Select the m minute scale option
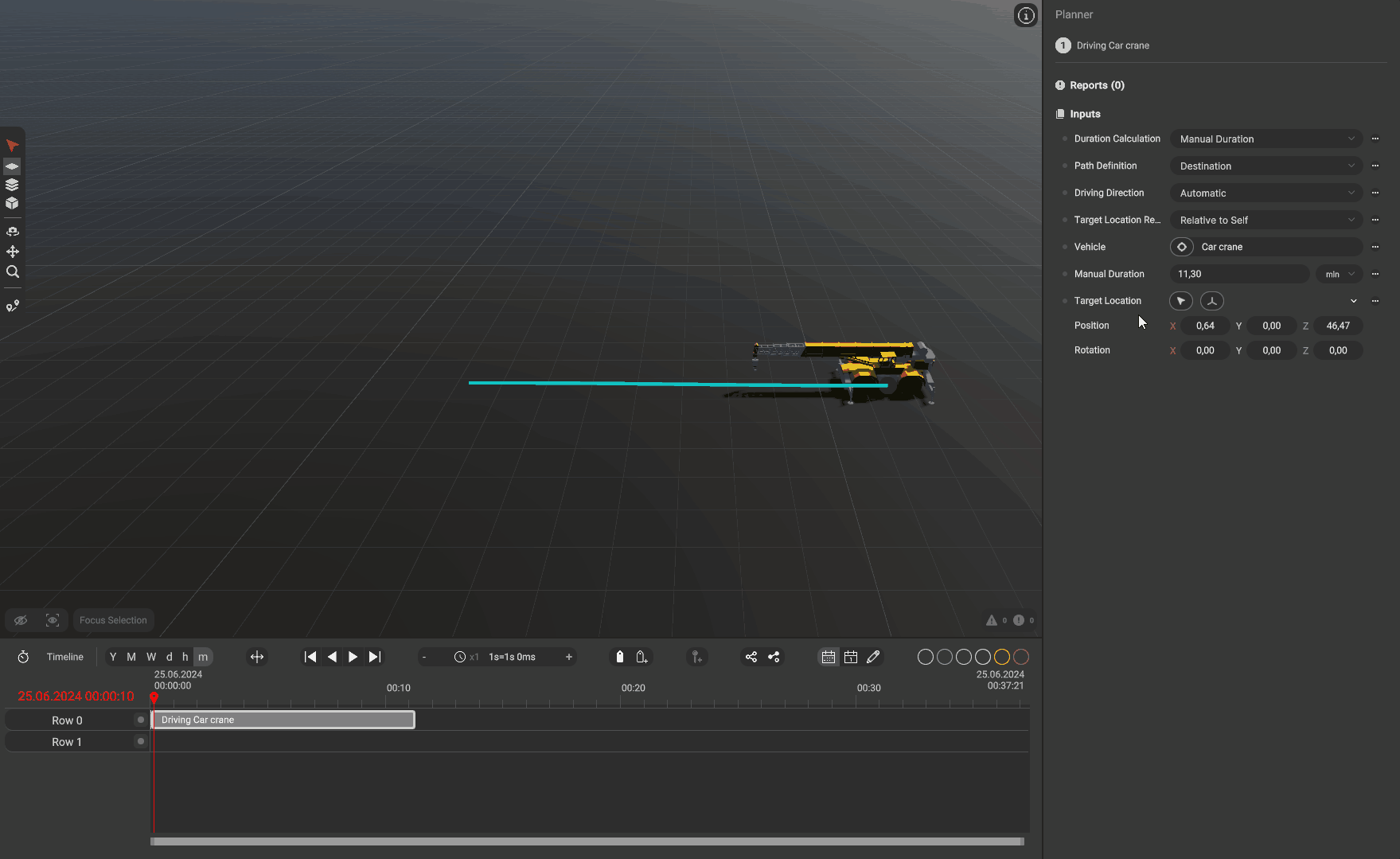Screen dimensions: 1400x859 click(x=203, y=657)
